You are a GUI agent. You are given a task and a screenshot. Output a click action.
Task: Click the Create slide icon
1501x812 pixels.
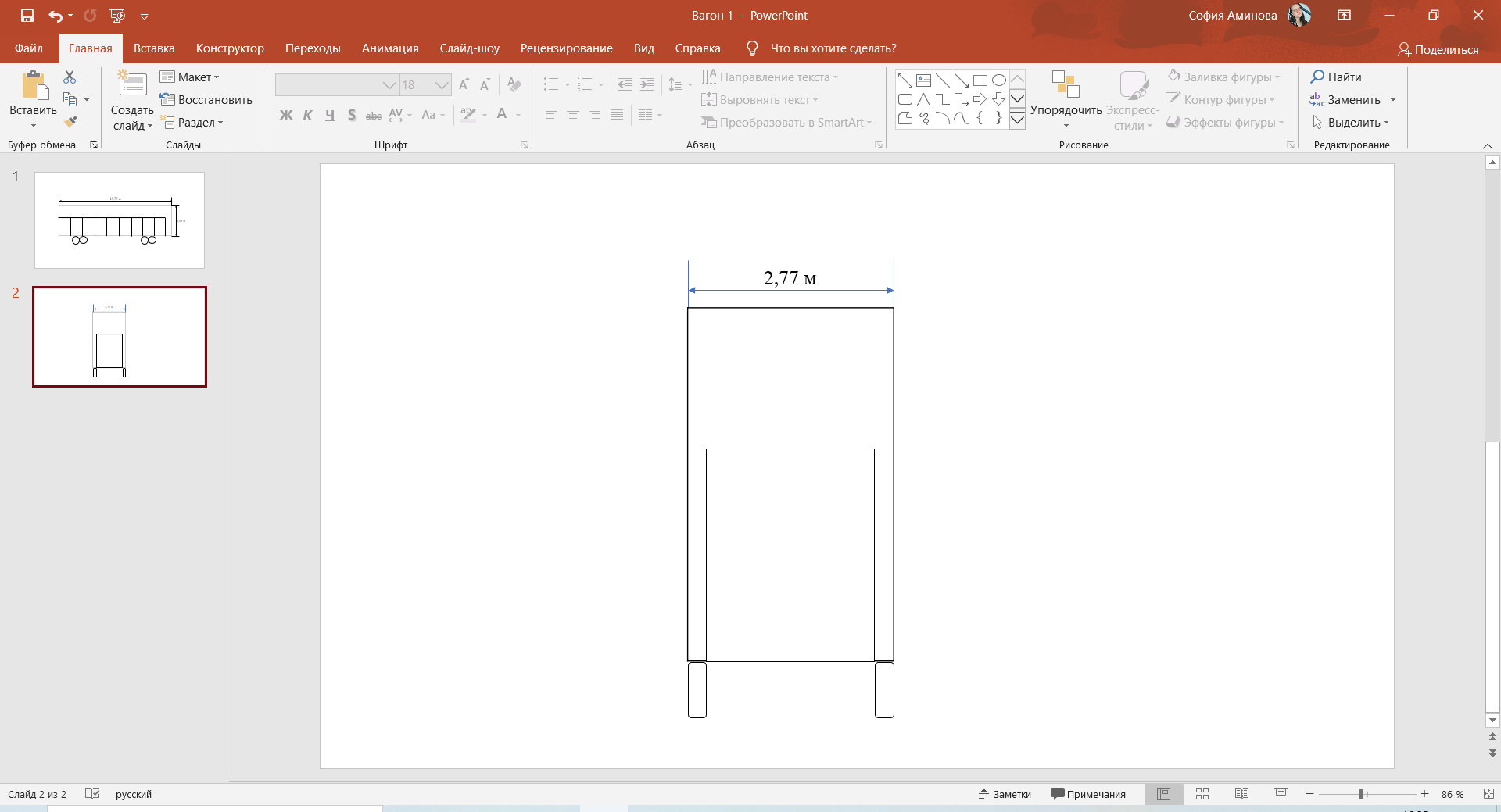[132, 84]
